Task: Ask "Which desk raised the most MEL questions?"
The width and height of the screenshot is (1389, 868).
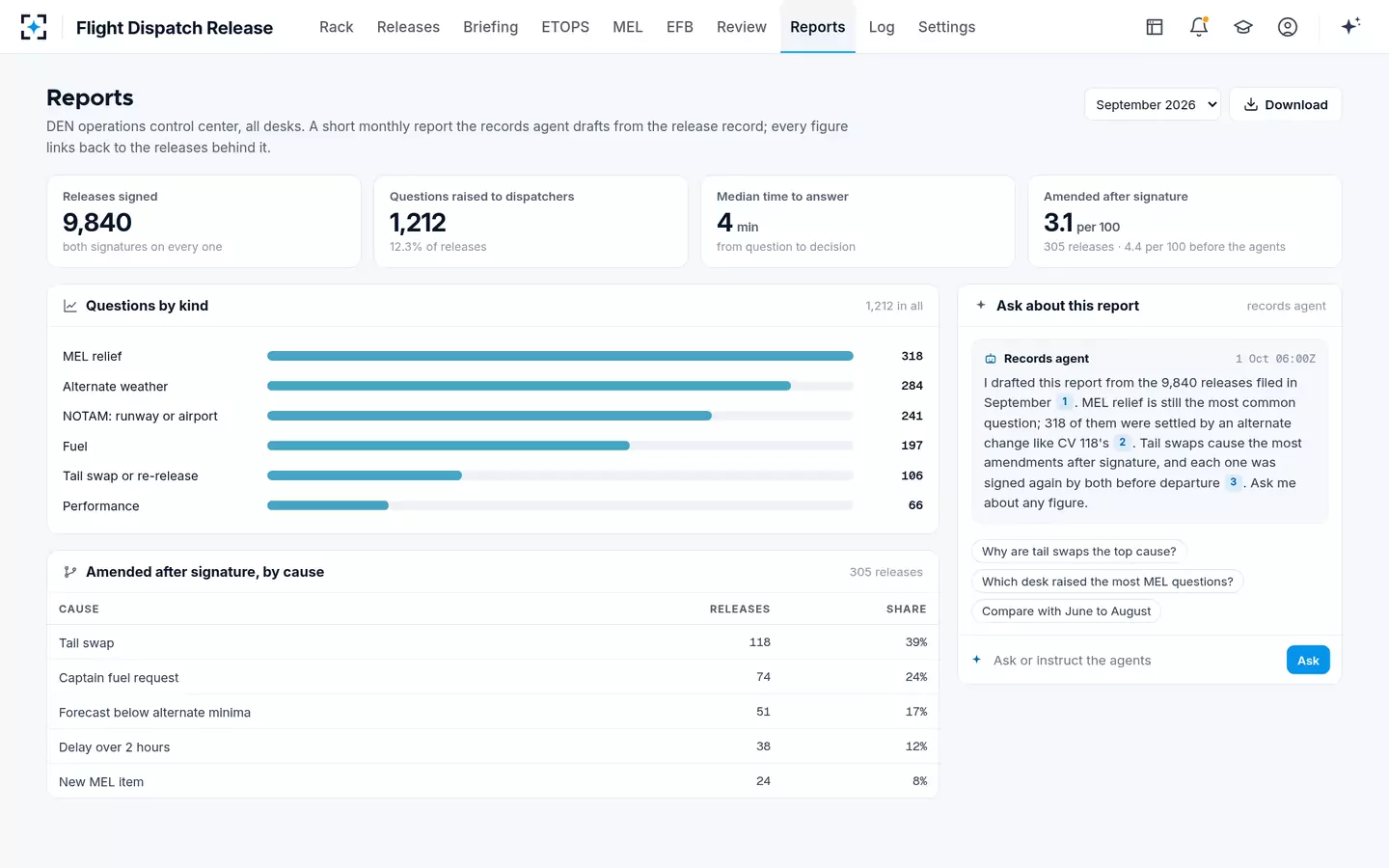Action: coord(1107,582)
